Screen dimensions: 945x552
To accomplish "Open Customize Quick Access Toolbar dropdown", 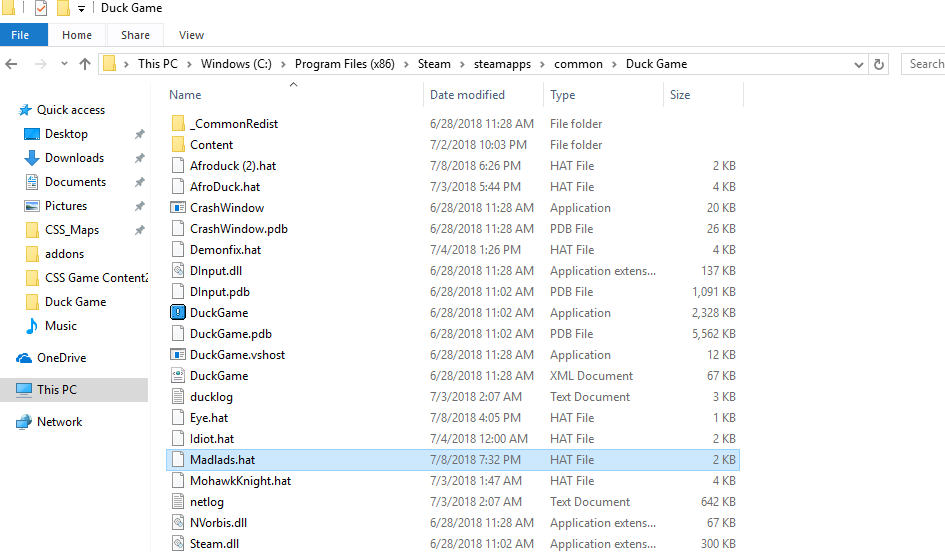I will (81, 9).
